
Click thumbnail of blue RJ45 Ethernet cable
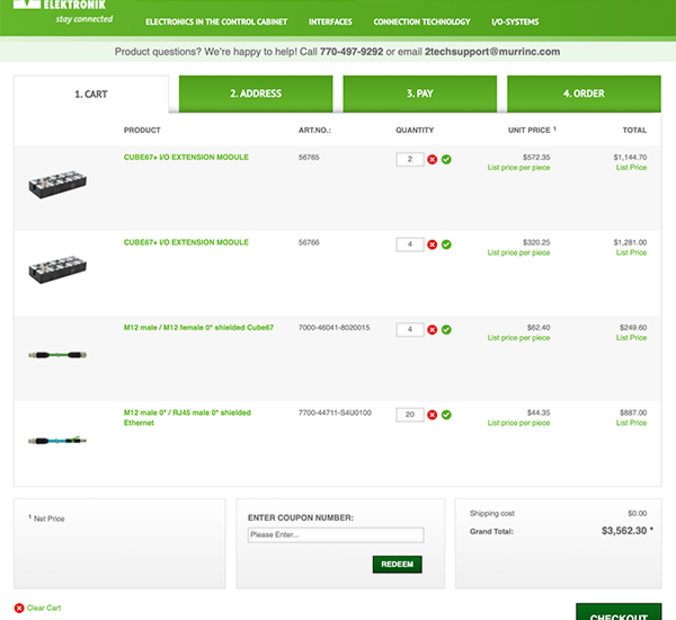57,440
